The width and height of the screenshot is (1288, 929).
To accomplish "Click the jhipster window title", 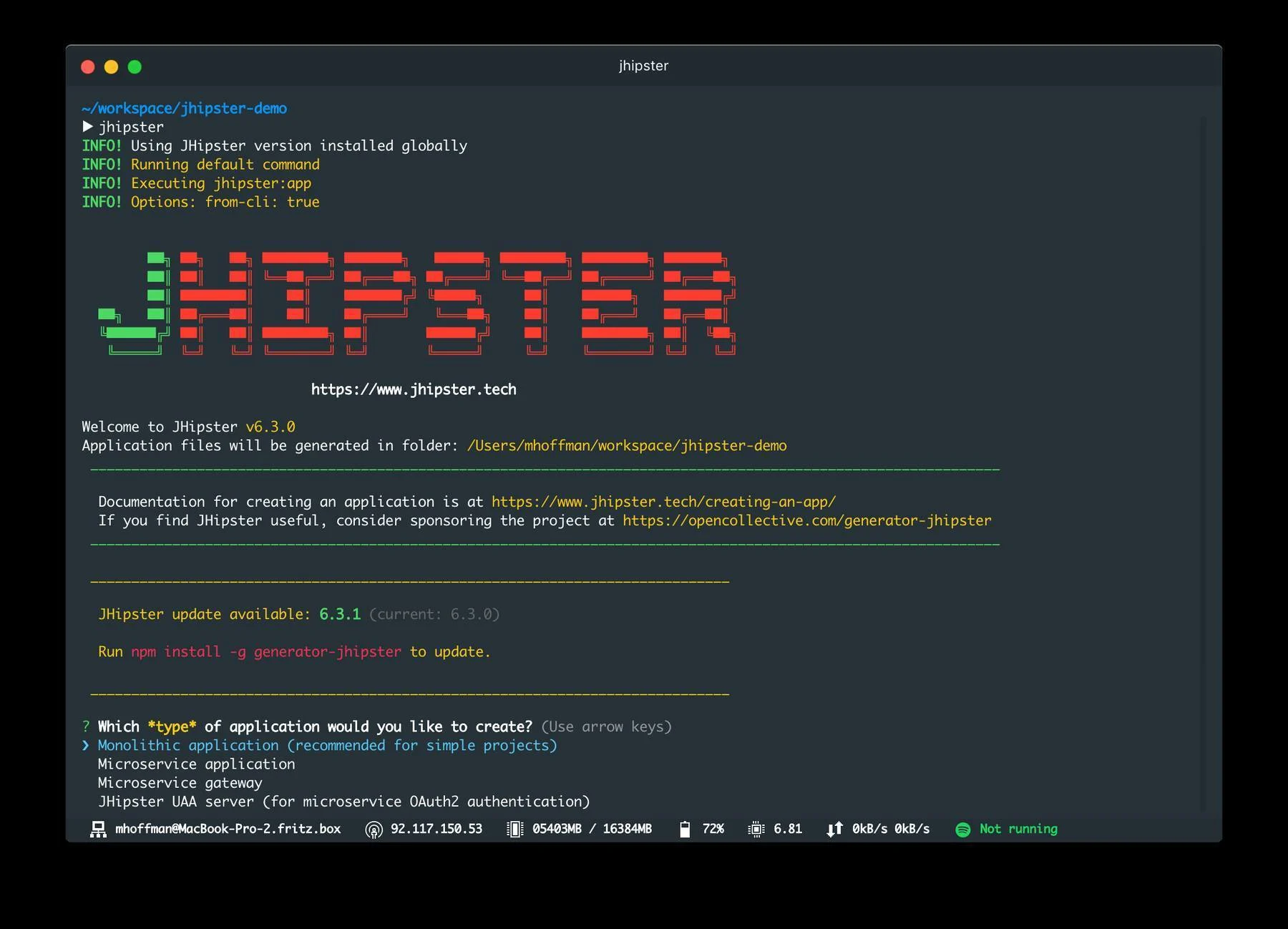I will [x=643, y=66].
